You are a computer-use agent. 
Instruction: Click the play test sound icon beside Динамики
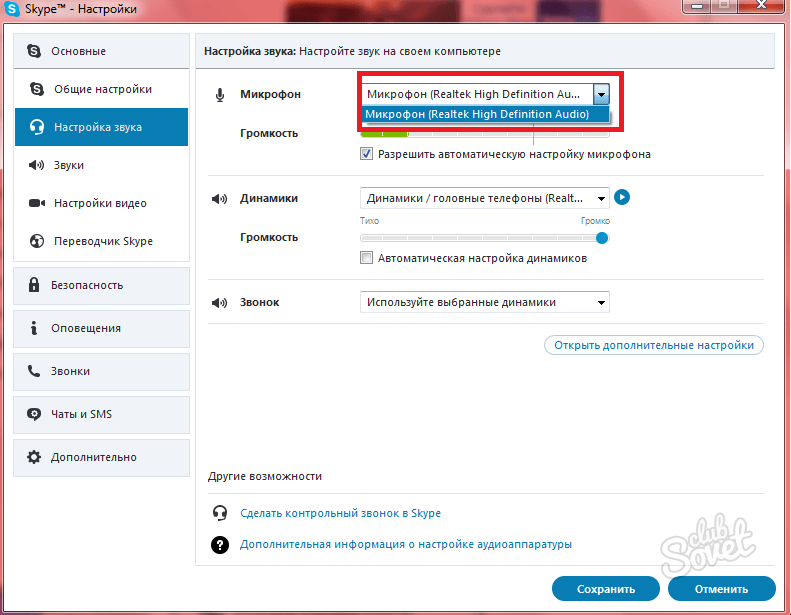(621, 198)
